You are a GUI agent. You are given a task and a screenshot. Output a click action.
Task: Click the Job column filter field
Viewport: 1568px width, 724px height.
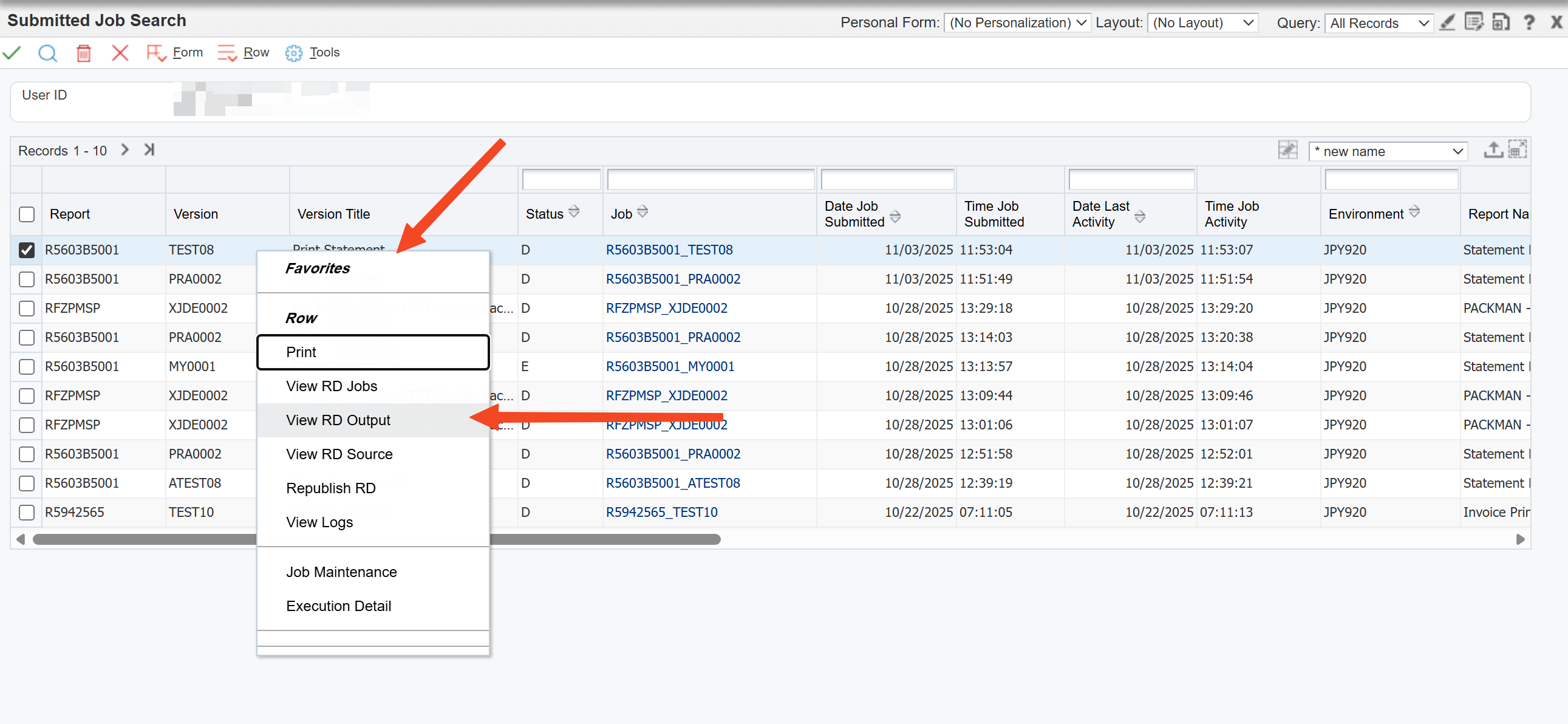[x=711, y=180]
